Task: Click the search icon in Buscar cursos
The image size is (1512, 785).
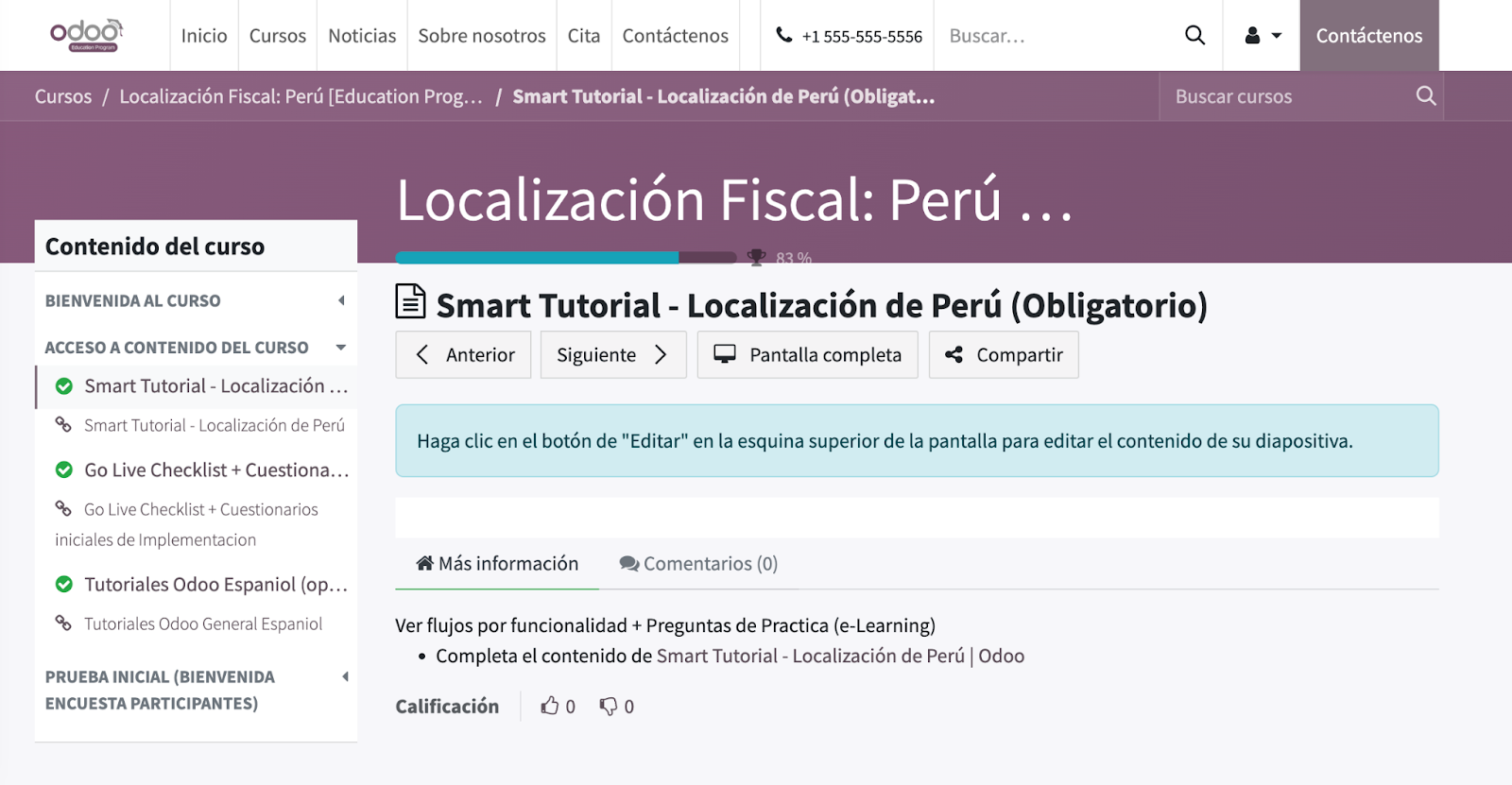Action: pyautogui.click(x=1425, y=95)
